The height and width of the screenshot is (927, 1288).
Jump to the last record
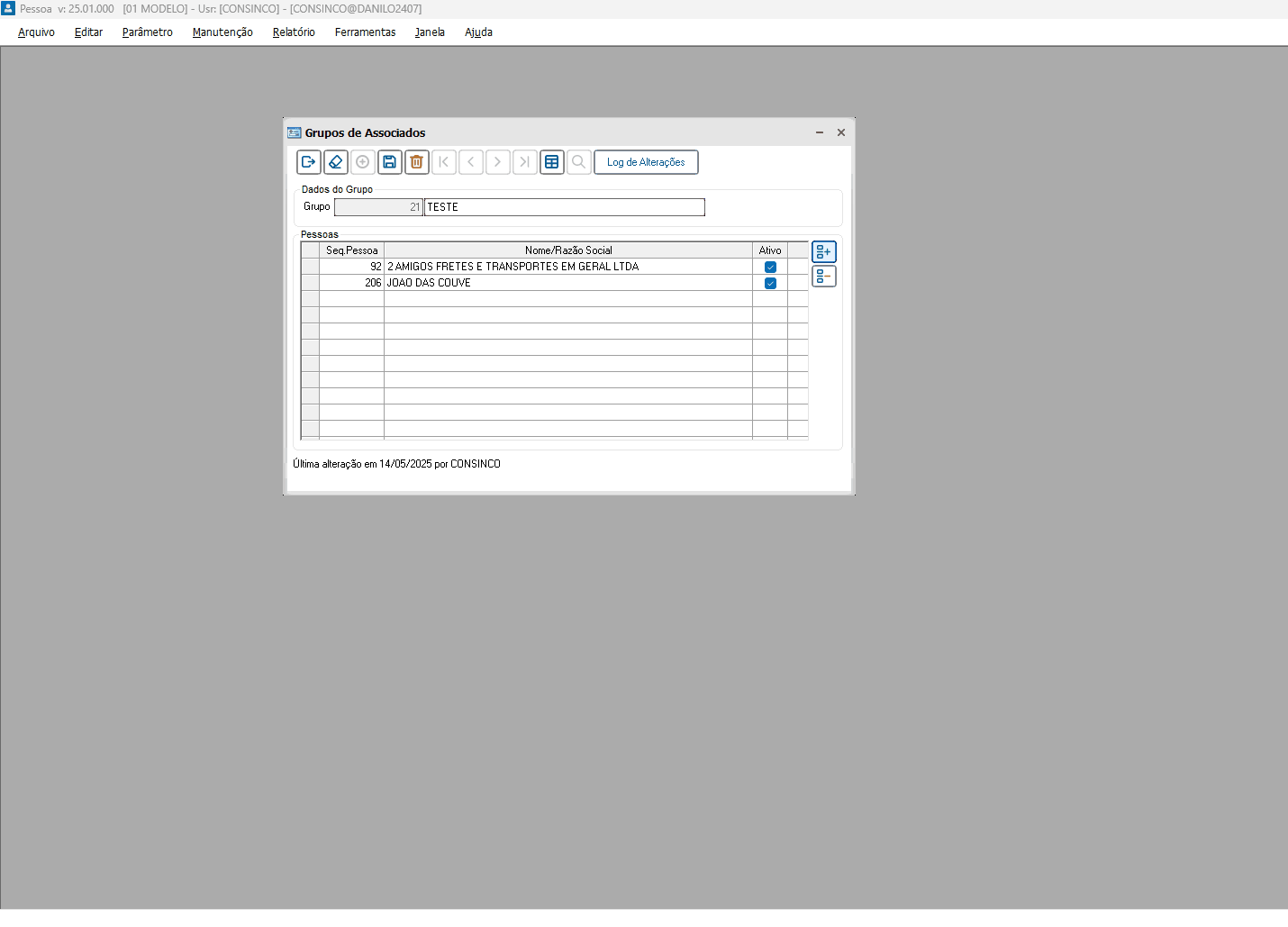pos(525,162)
